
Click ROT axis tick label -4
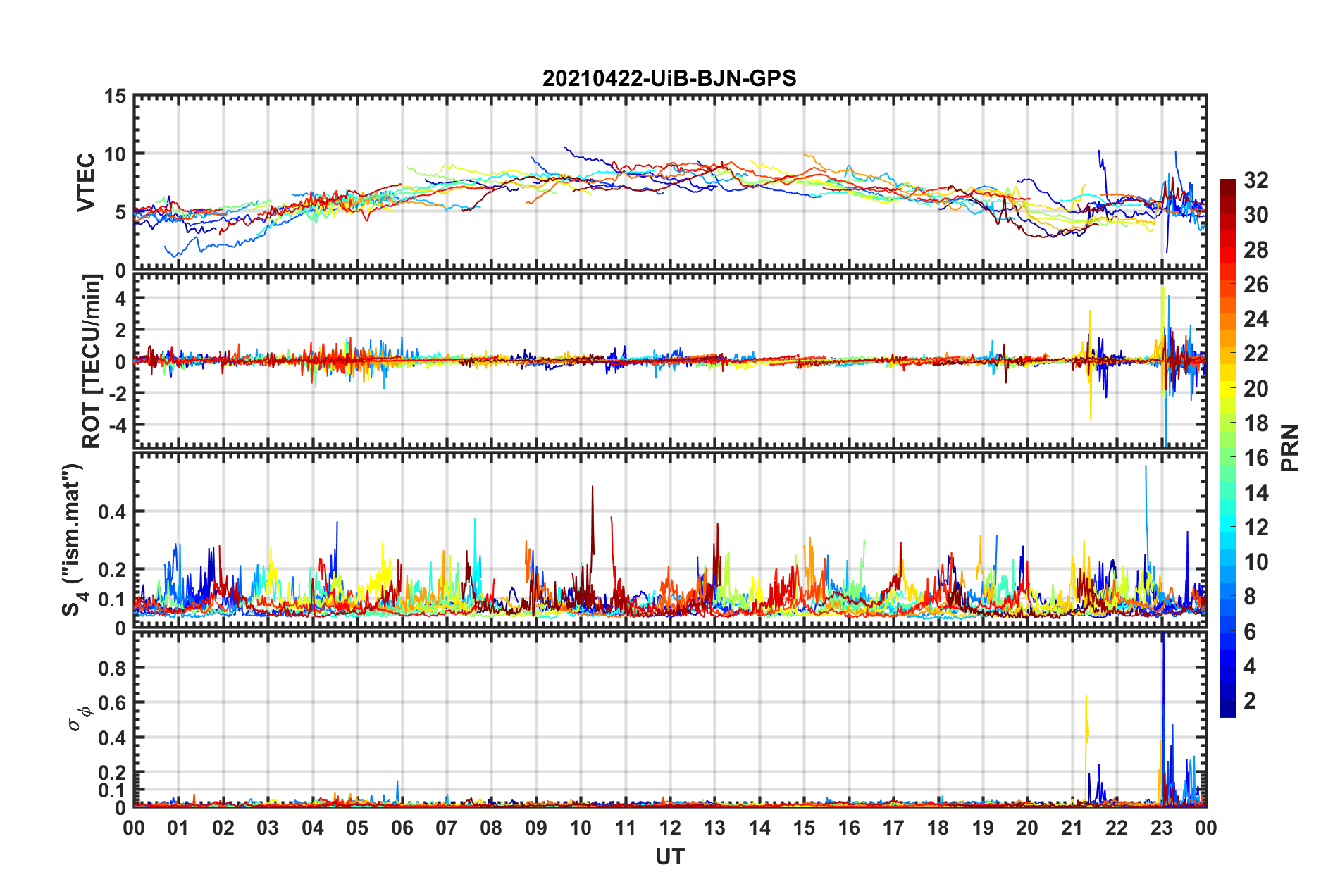coord(117,425)
